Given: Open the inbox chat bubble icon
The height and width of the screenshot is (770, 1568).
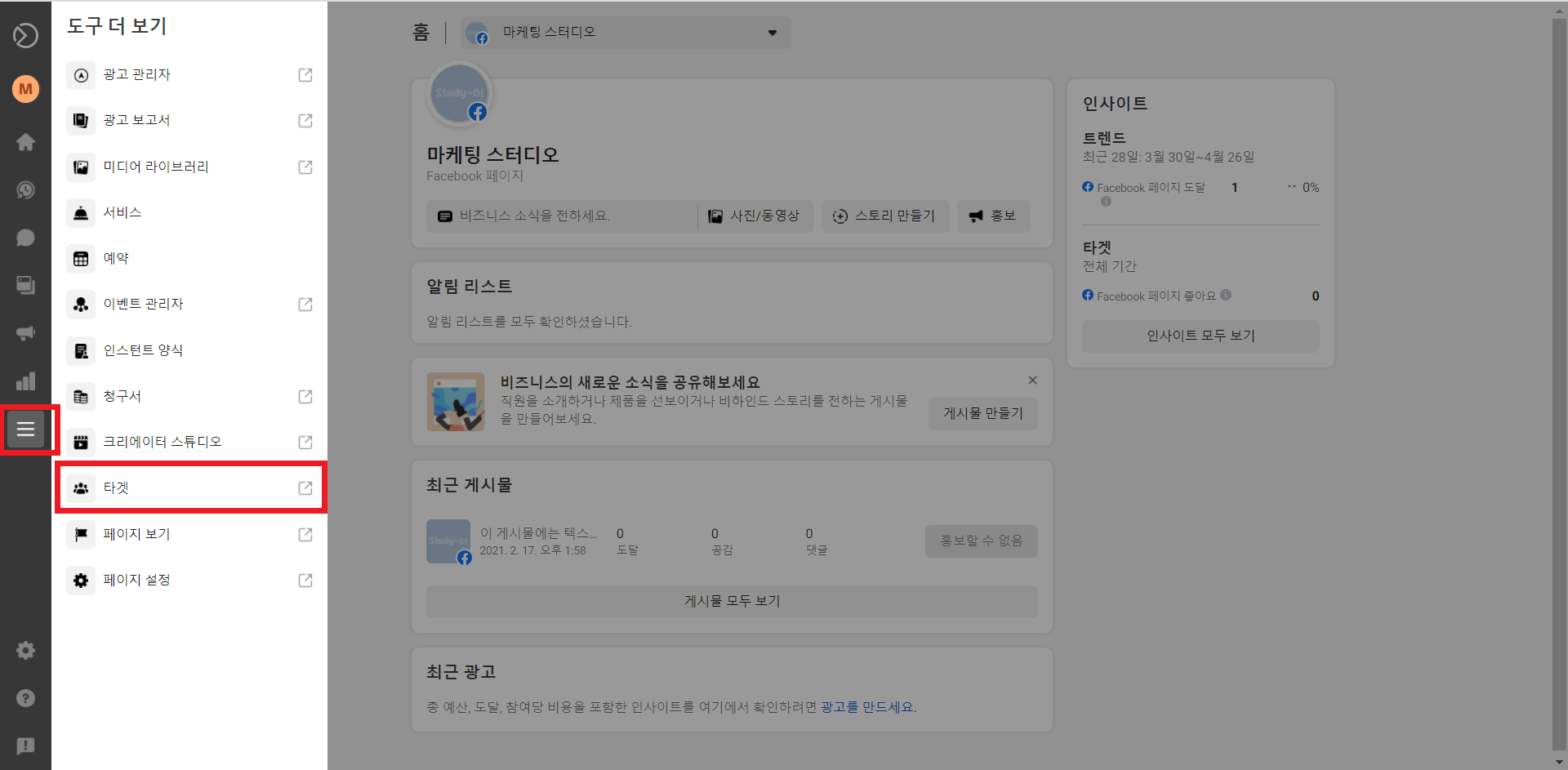Looking at the screenshot, I should pos(25,238).
